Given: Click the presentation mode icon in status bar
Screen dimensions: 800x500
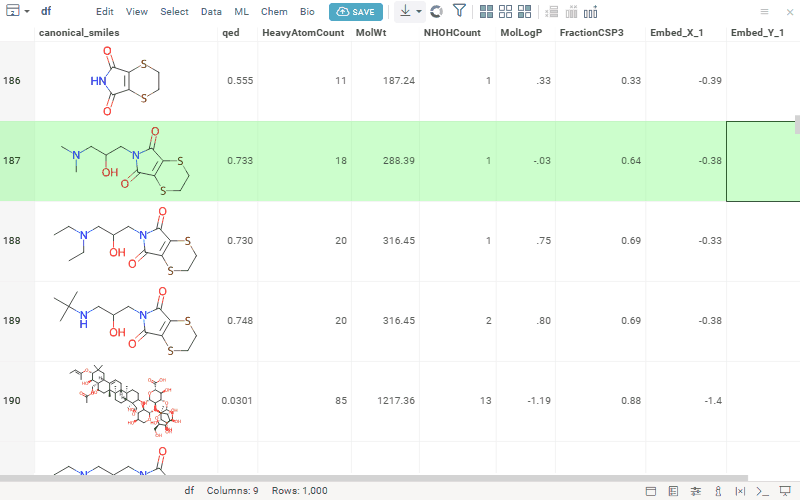Looking at the screenshot, I should (784, 491).
